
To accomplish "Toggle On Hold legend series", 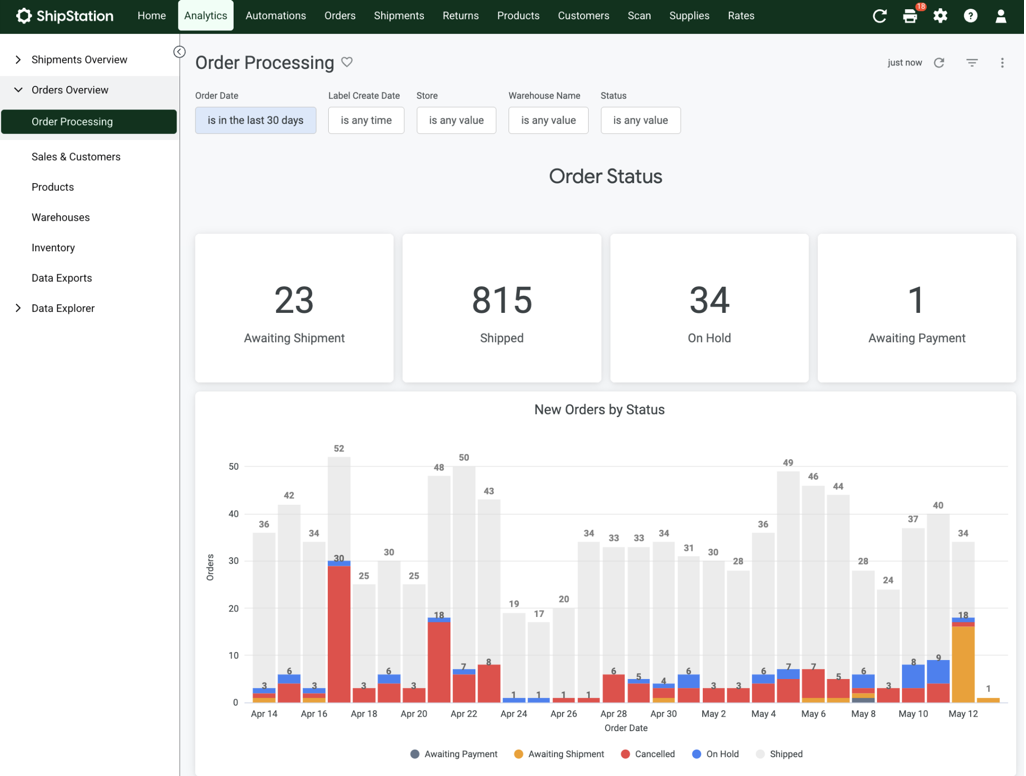I will [716, 754].
